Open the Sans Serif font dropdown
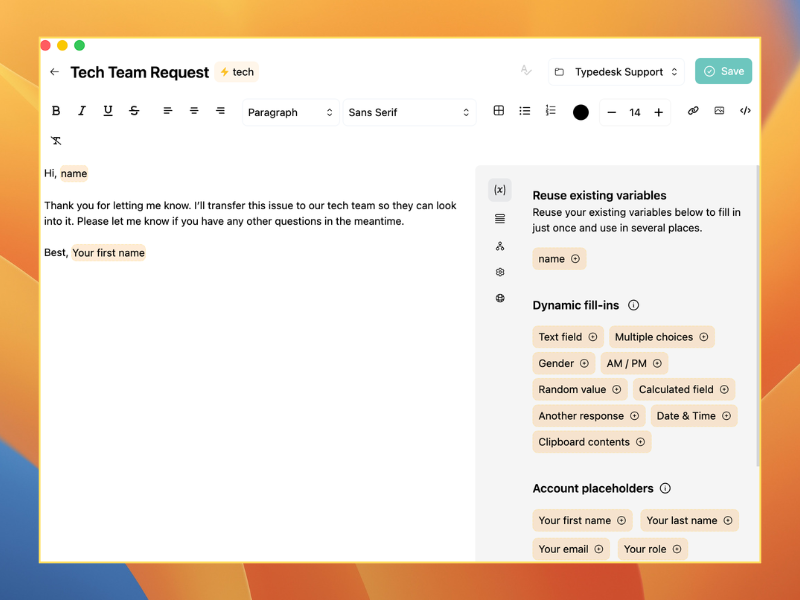The image size is (800, 600). pos(409,112)
